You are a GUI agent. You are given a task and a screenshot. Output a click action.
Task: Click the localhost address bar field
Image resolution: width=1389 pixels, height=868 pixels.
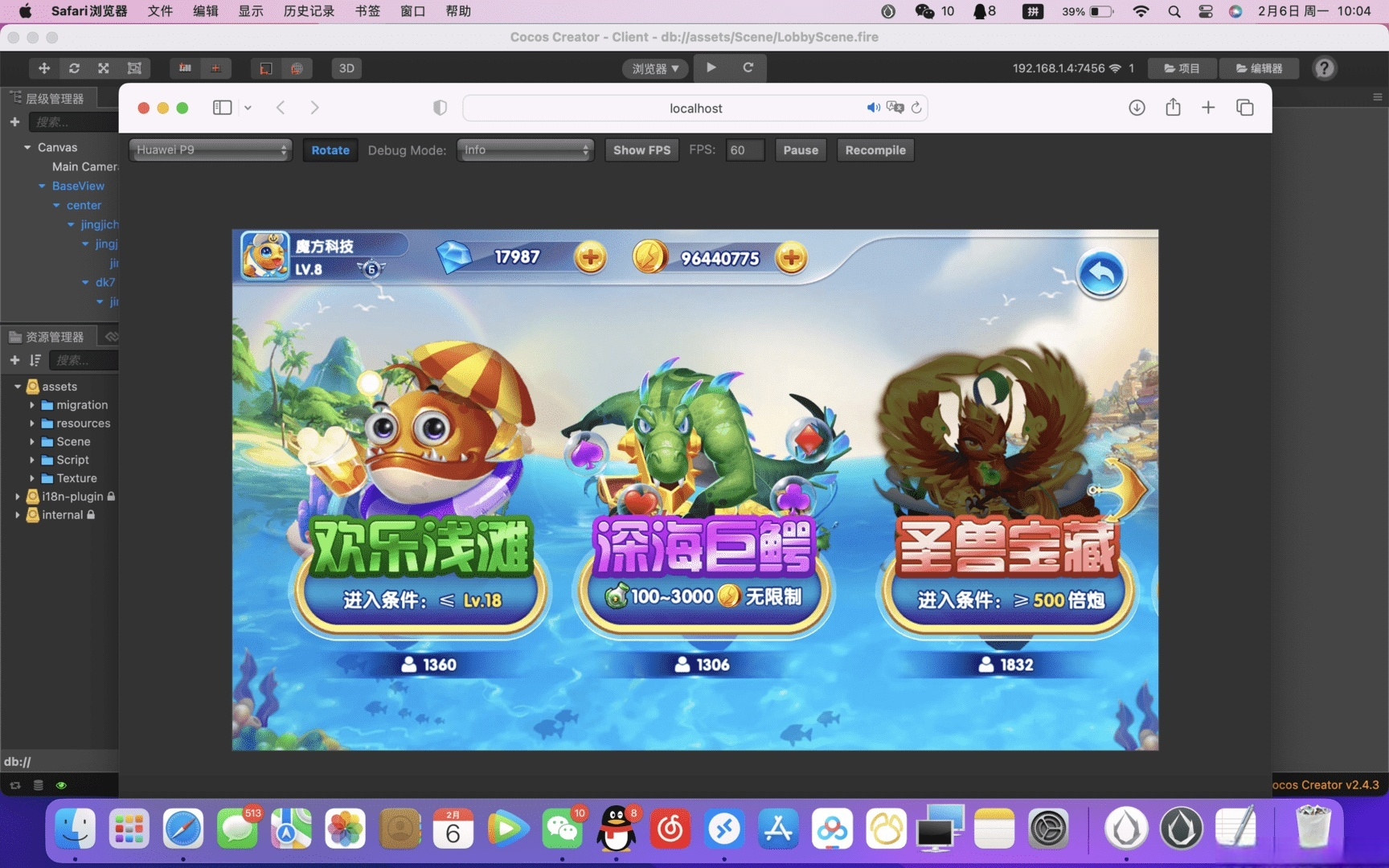pyautogui.click(x=695, y=108)
